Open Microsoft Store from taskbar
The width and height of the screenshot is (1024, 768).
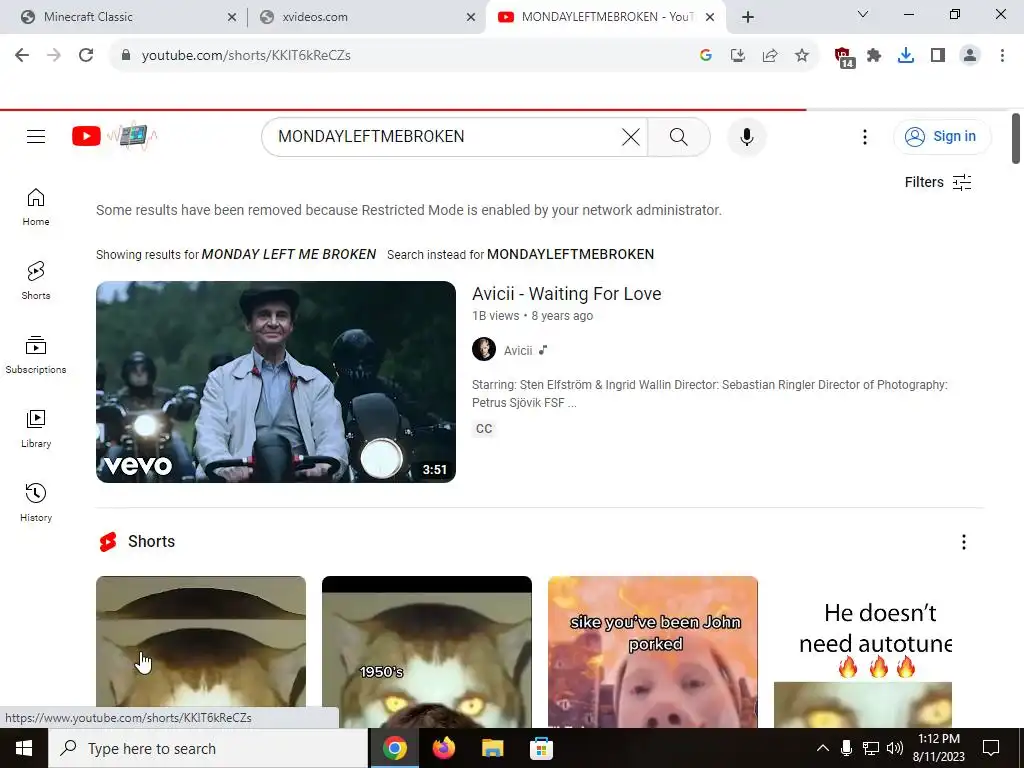tap(541, 748)
